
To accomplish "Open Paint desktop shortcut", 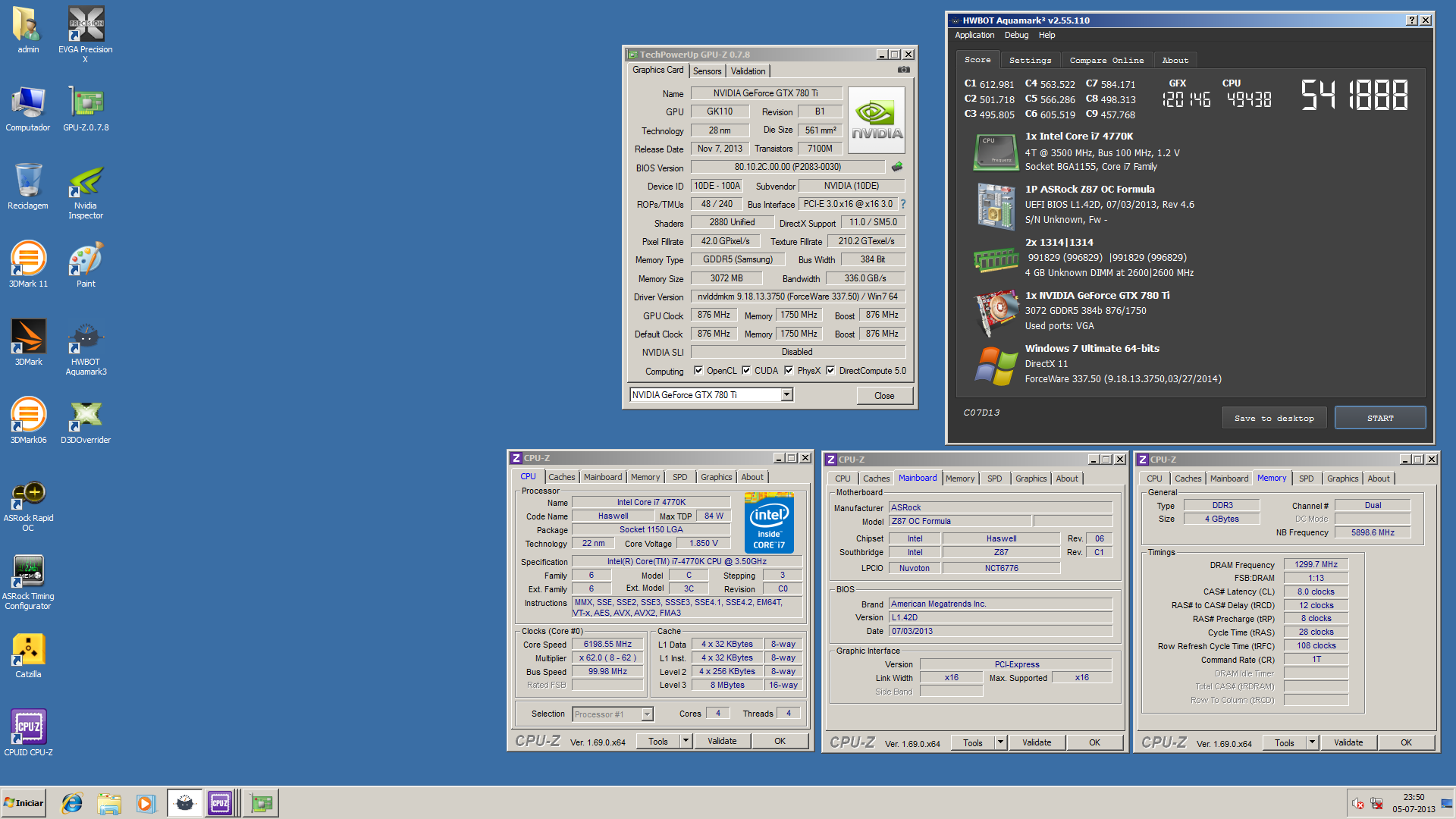I will (x=86, y=265).
